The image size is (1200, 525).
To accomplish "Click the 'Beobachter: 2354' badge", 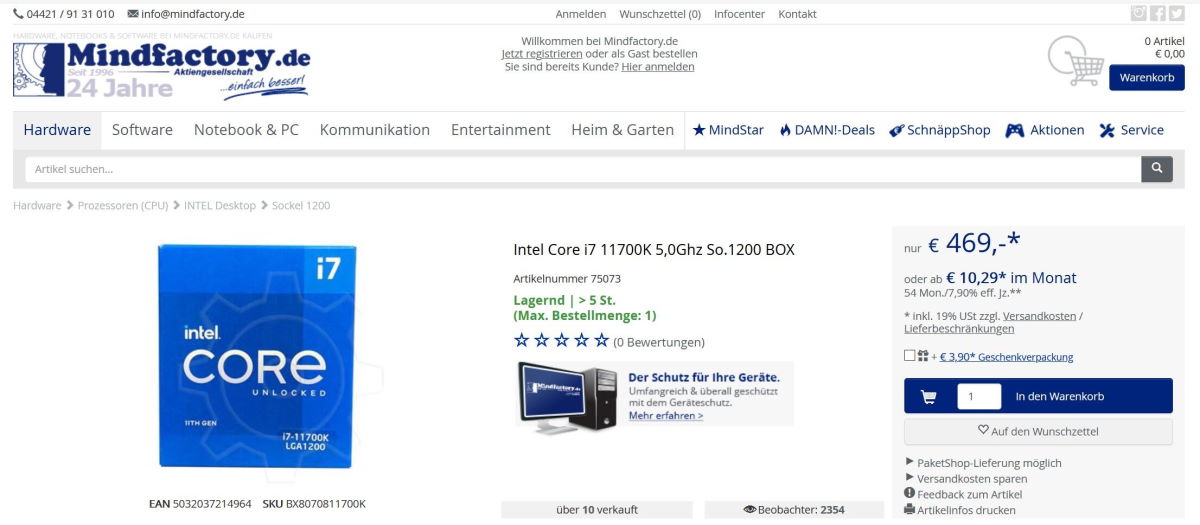I will [x=794, y=510].
